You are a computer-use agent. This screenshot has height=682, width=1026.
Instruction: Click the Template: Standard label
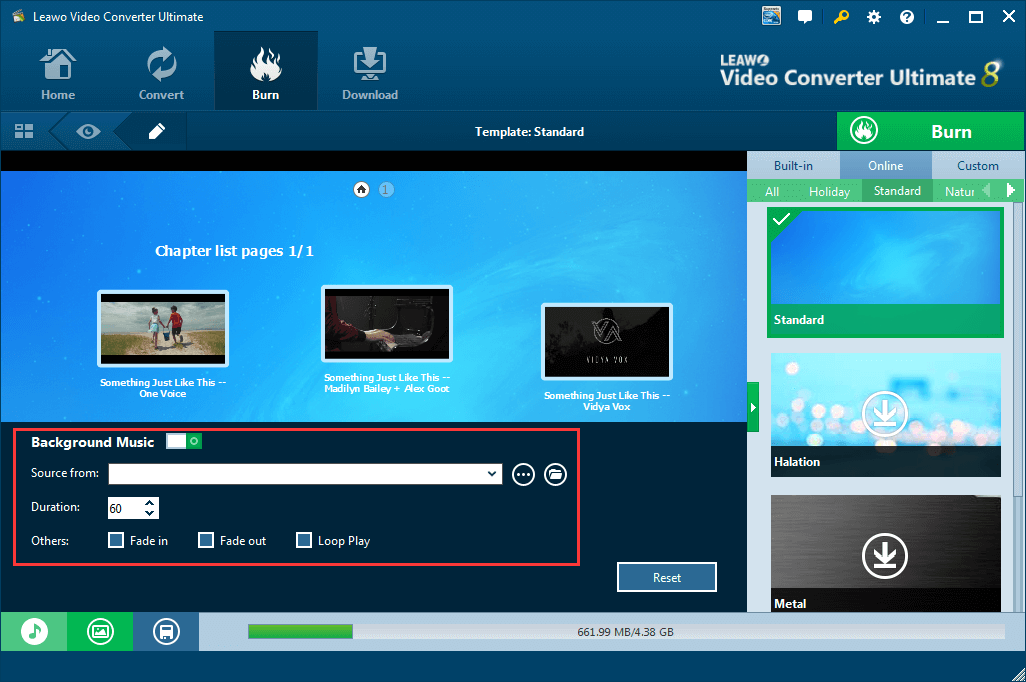[529, 132]
